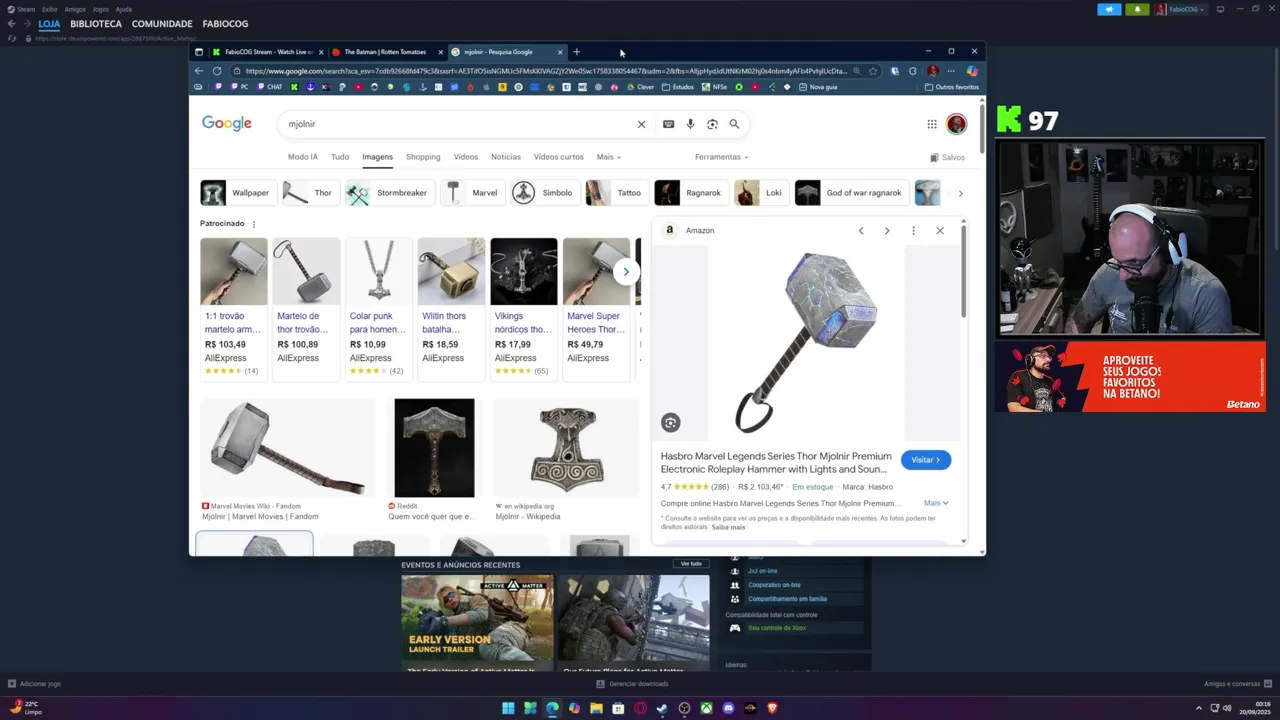Submit search with the magnifying glass icon
The width and height of the screenshot is (1280, 720).
[x=734, y=124]
